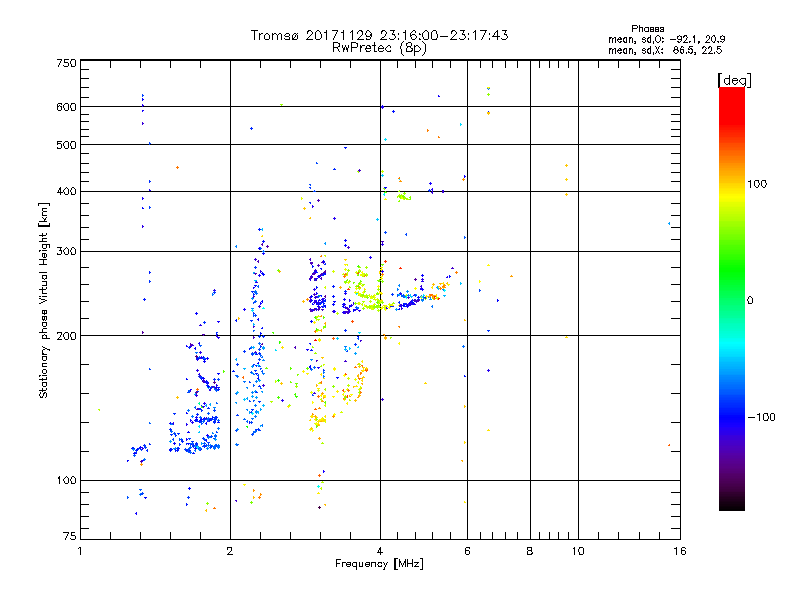The image size is (800, 600).
Task: Click the x-axis tick label '8'
Action: click(x=530, y=551)
